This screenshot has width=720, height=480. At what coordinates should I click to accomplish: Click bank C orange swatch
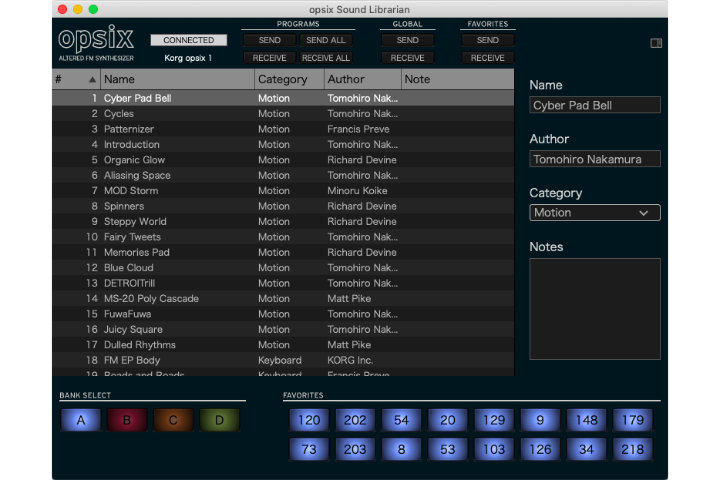173,421
